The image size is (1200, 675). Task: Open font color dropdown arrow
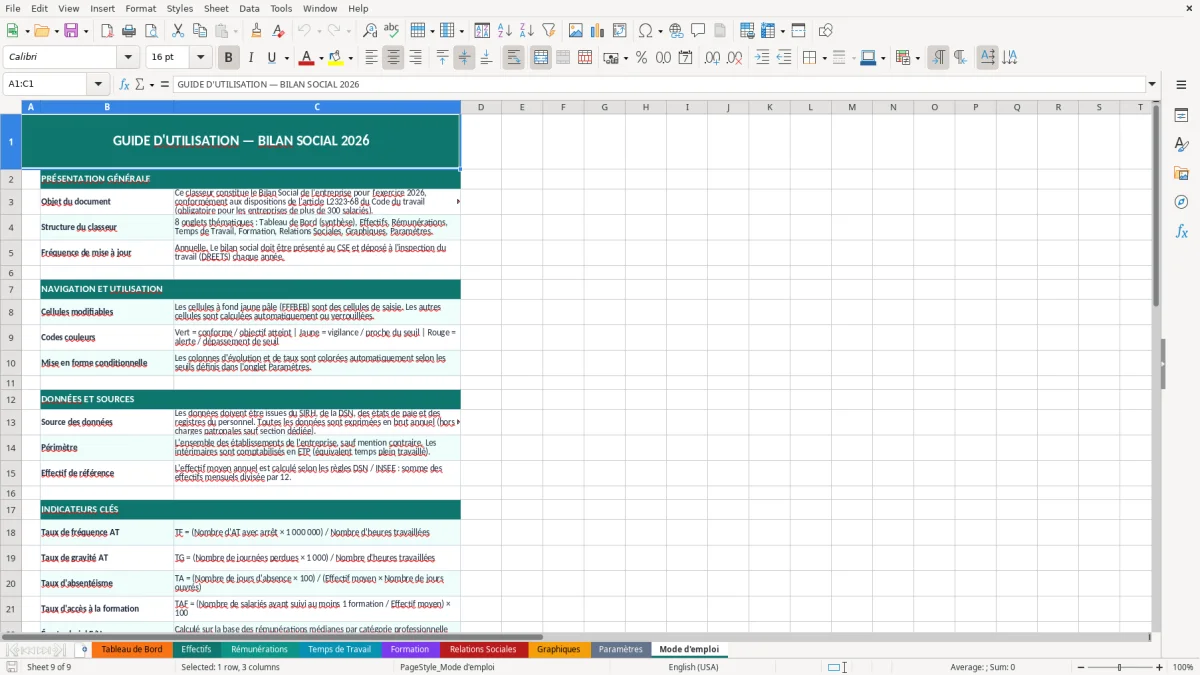[x=321, y=58]
